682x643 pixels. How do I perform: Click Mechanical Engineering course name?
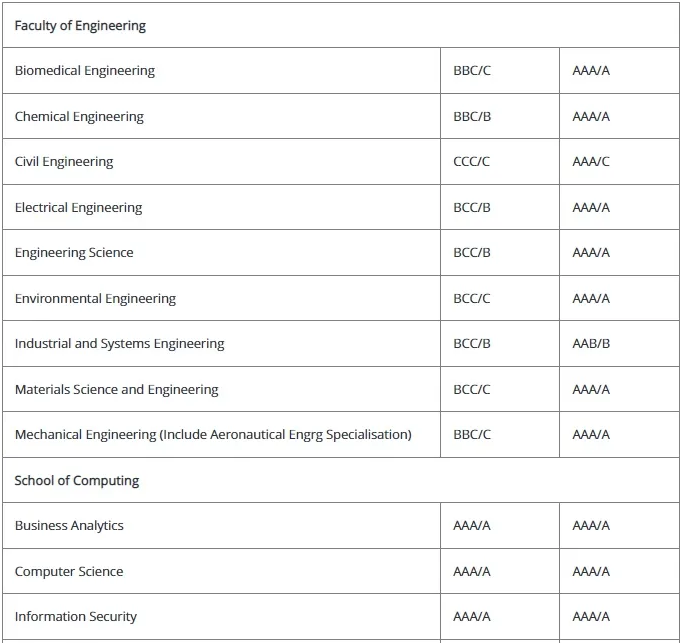tap(213, 435)
